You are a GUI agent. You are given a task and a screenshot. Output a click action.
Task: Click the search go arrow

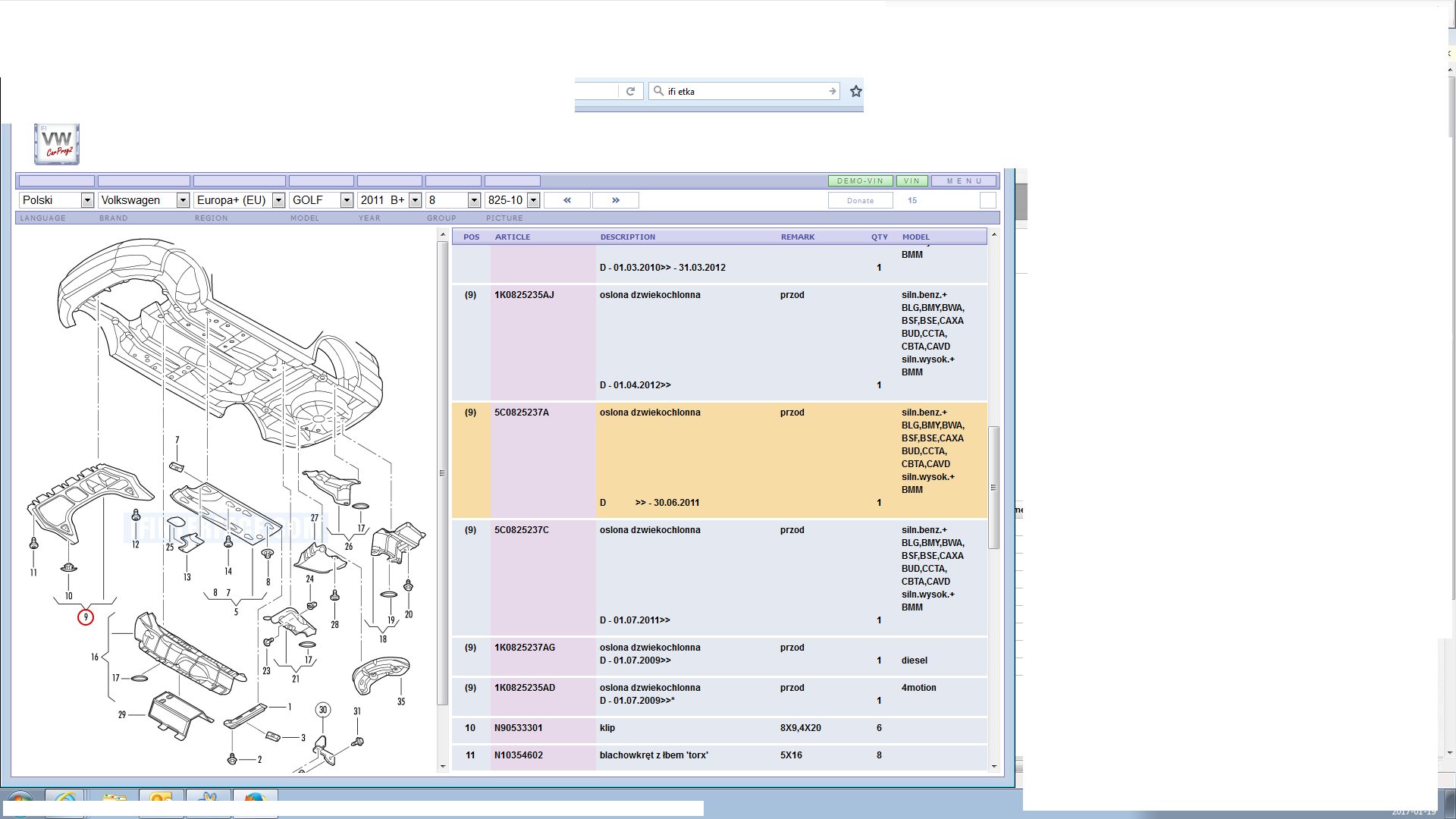(832, 91)
